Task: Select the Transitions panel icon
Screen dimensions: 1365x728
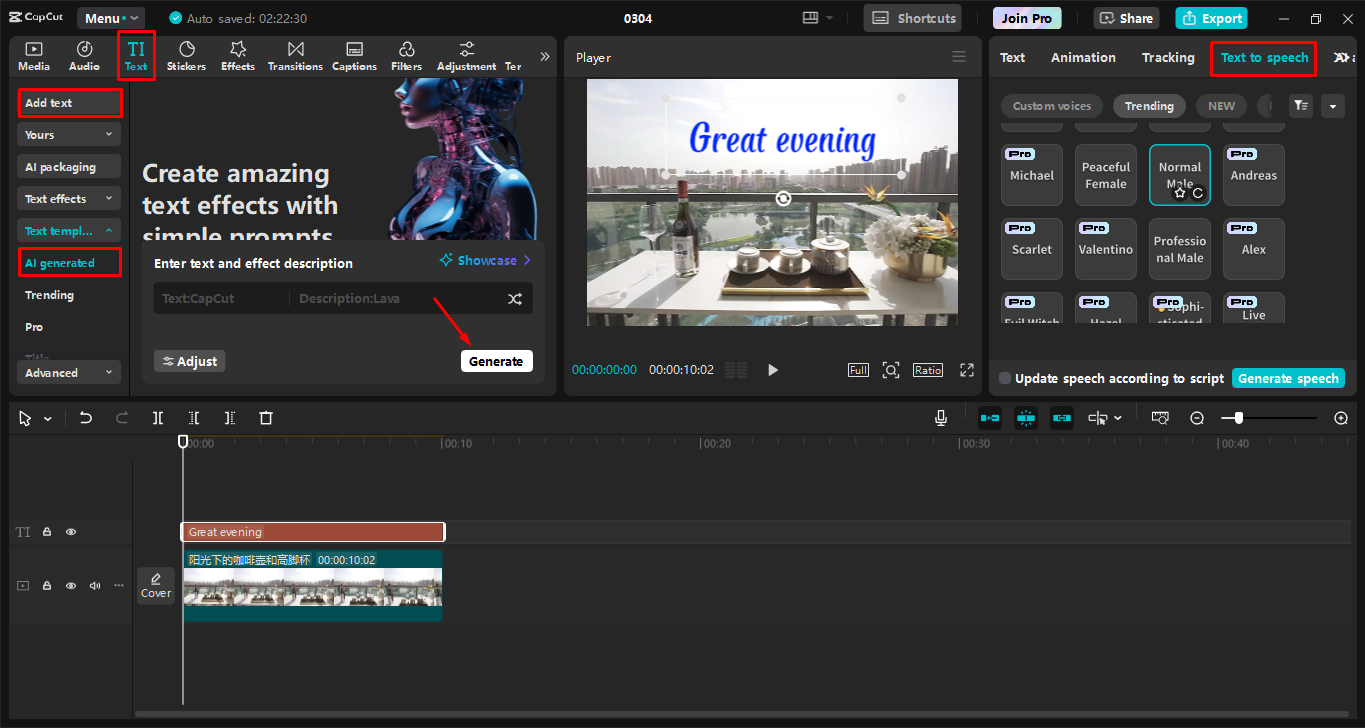Action: coord(294,55)
